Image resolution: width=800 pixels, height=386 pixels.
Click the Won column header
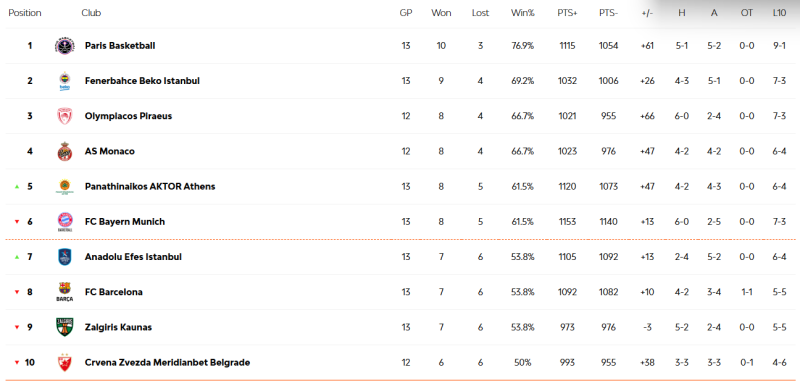441,13
